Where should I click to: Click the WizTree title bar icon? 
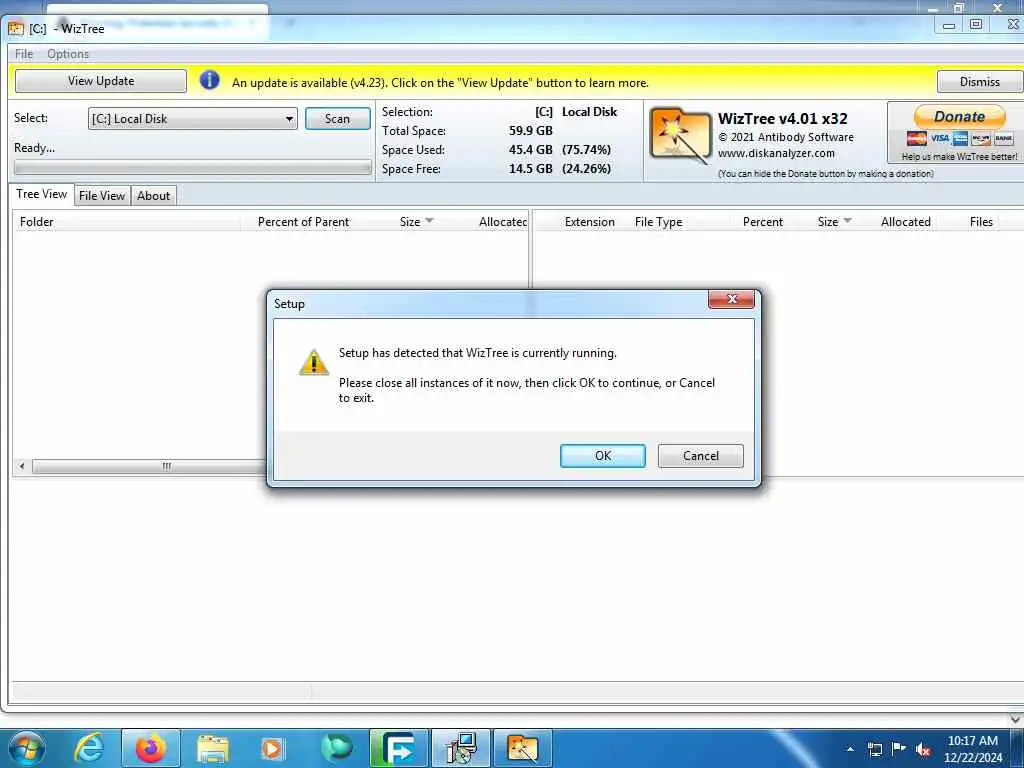pyautogui.click(x=16, y=29)
